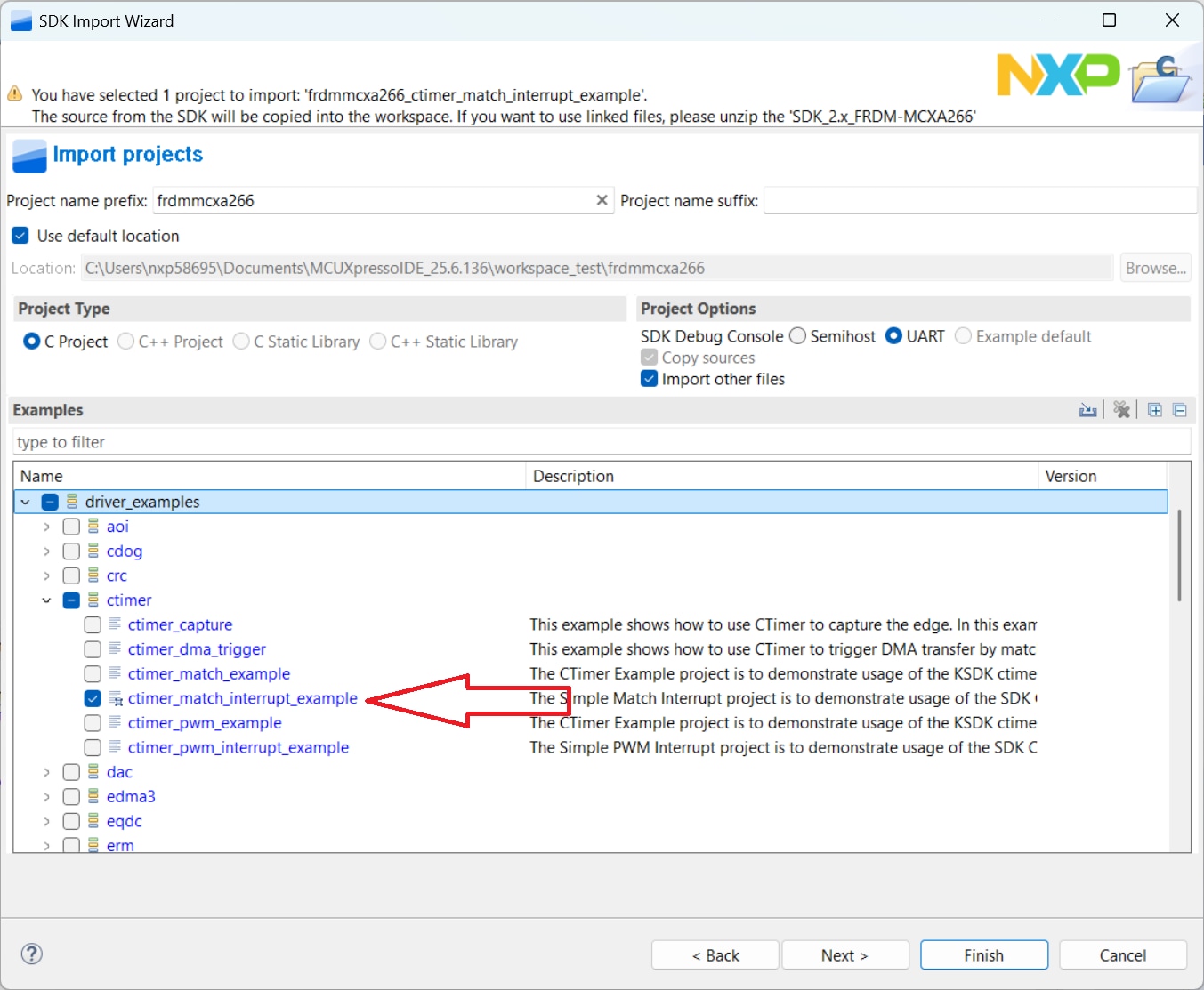Click the collapse-all (minus) icon in Examples toolbar
The width and height of the screenshot is (1204, 990).
click(1180, 409)
